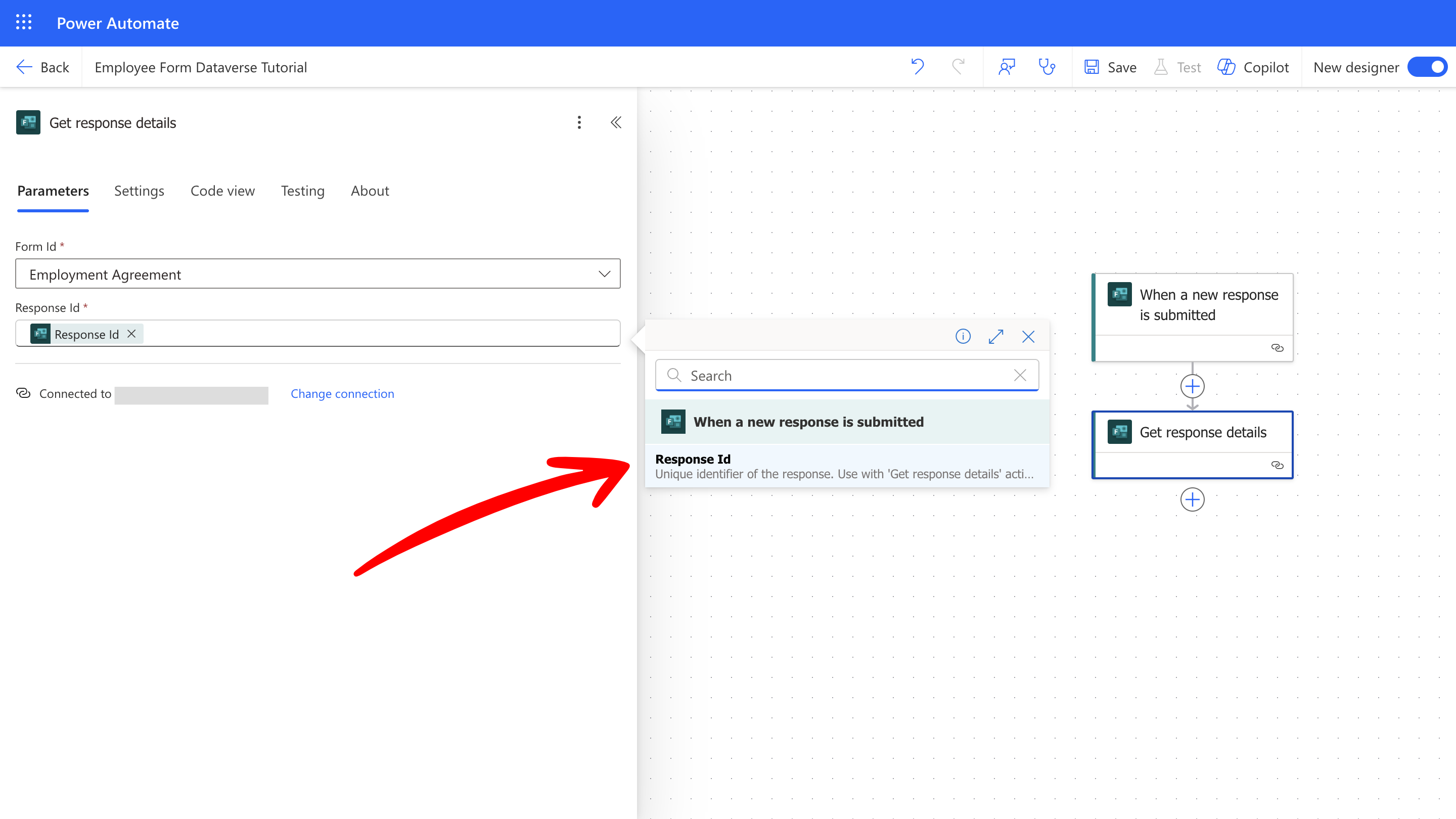This screenshot has height=819, width=1456.
Task: Open the Microsoft 365 app launcher
Action: point(24,22)
